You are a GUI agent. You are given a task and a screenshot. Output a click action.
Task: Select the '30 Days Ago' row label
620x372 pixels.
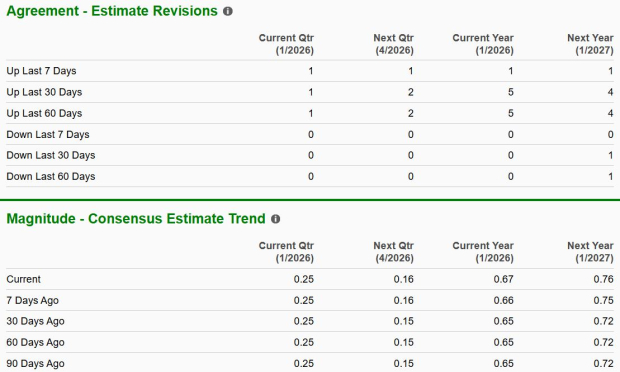coord(35,321)
